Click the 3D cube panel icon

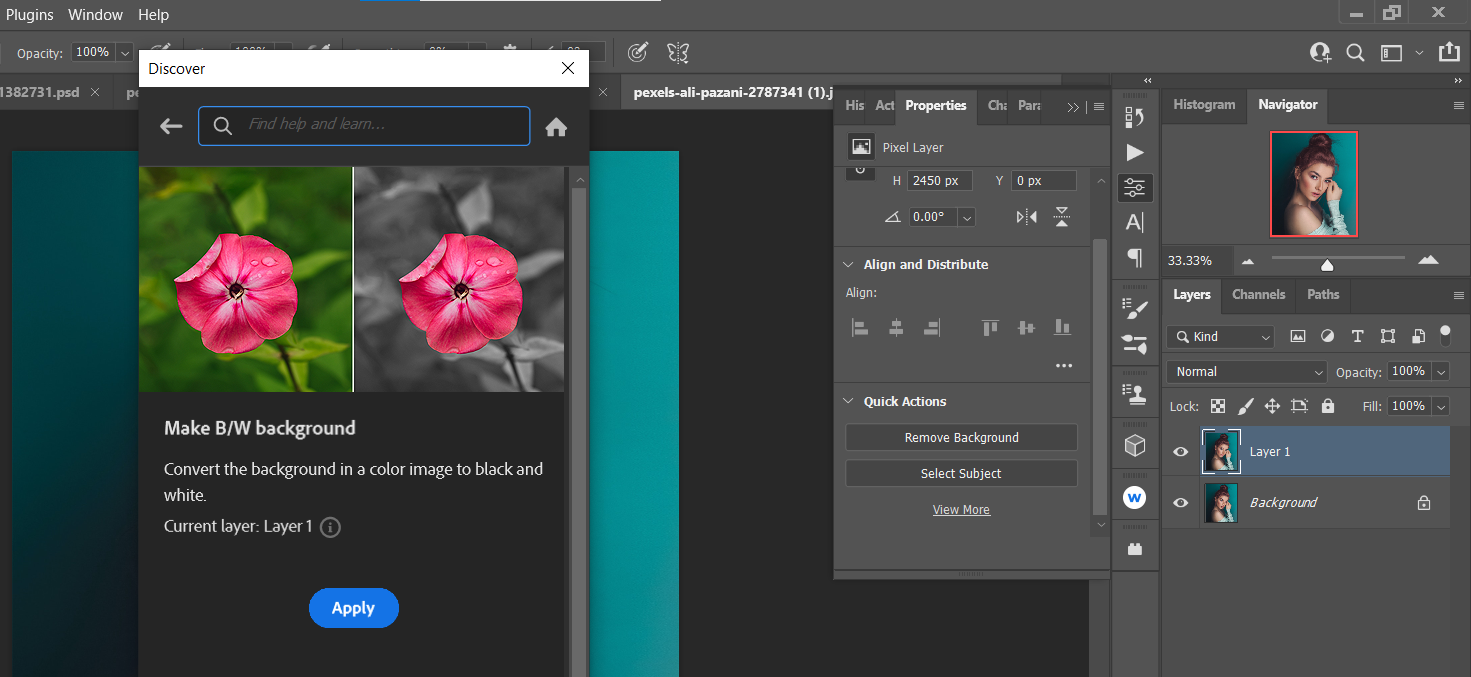tap(1135, 445)
